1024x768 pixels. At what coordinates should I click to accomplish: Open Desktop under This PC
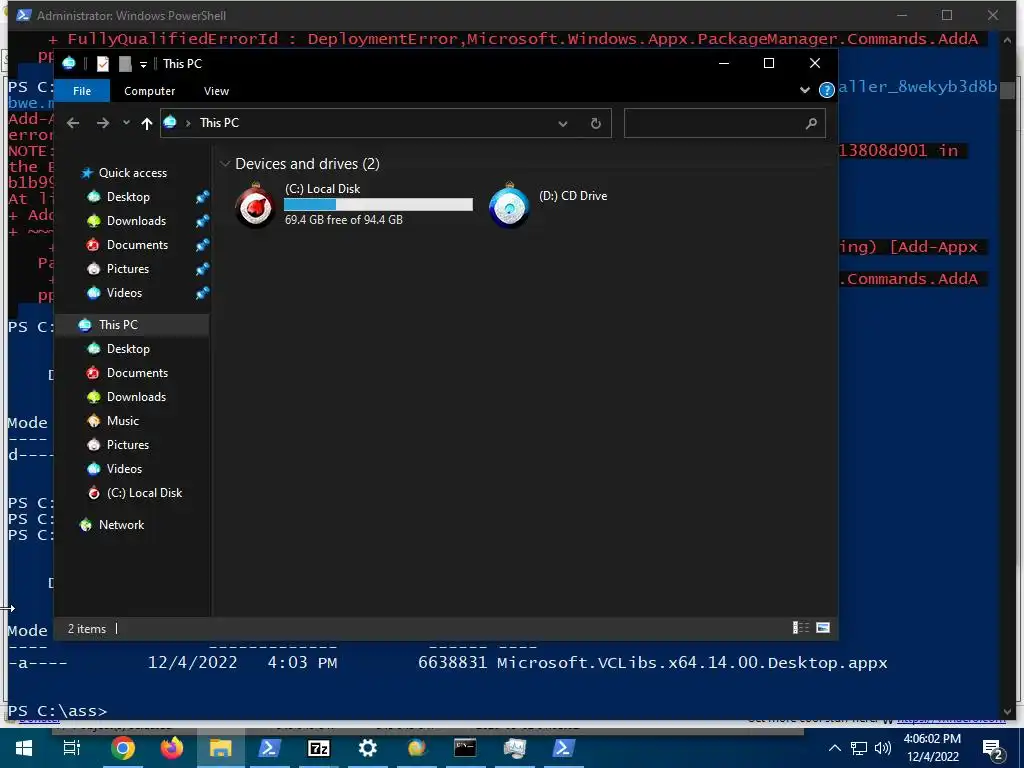(128, 349)
